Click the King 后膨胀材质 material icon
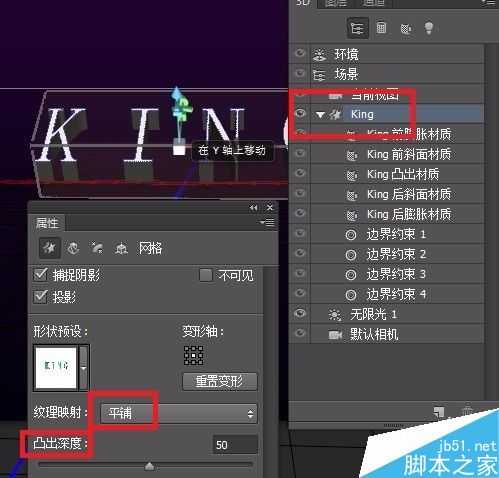Viewport: 499px width, 478px height. (352, 215)
